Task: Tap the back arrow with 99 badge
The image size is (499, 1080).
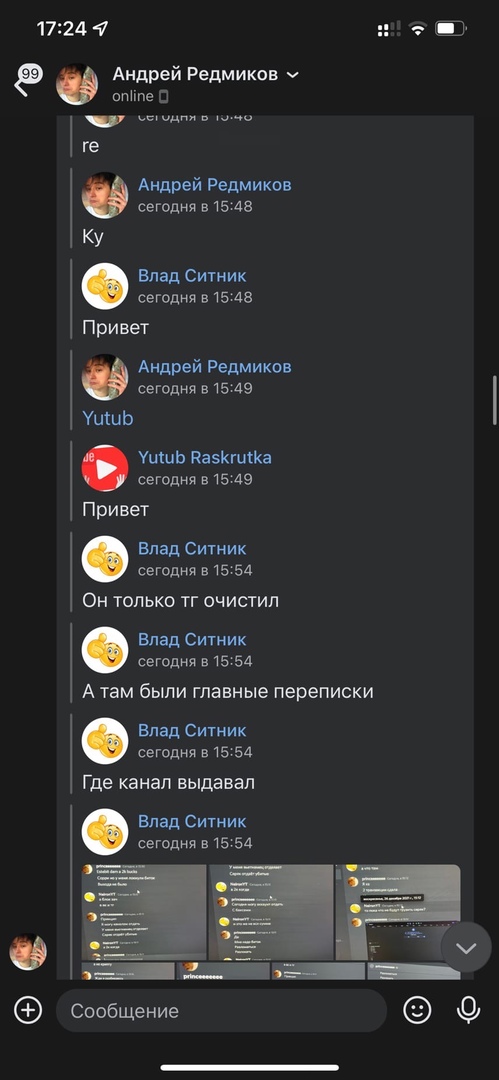Action: 28,81
